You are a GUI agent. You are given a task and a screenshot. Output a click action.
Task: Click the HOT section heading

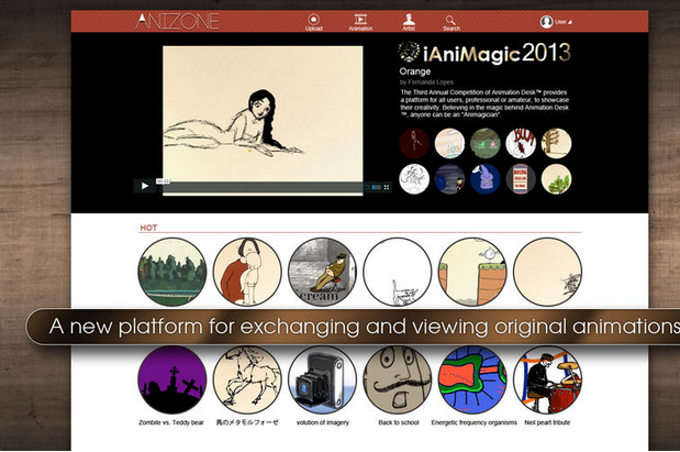(x=148, y=228)
